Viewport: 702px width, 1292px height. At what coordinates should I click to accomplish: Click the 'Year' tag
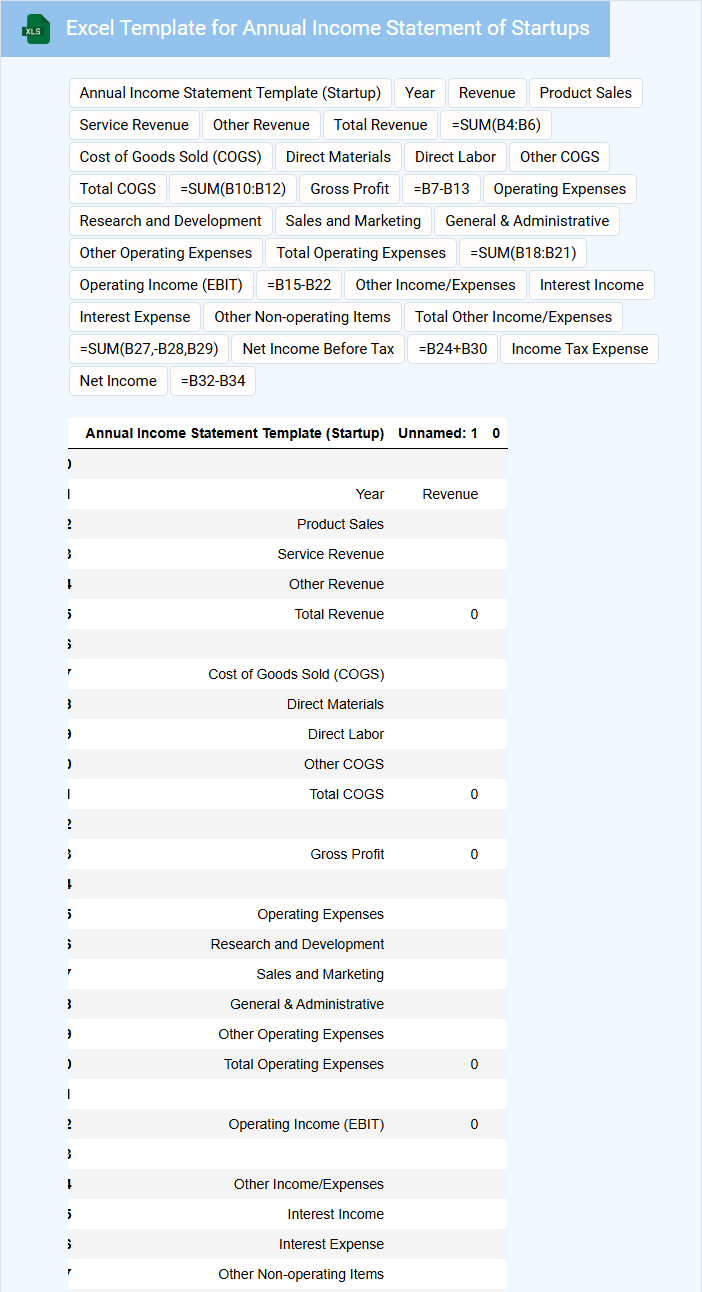[x=420, y=93]
